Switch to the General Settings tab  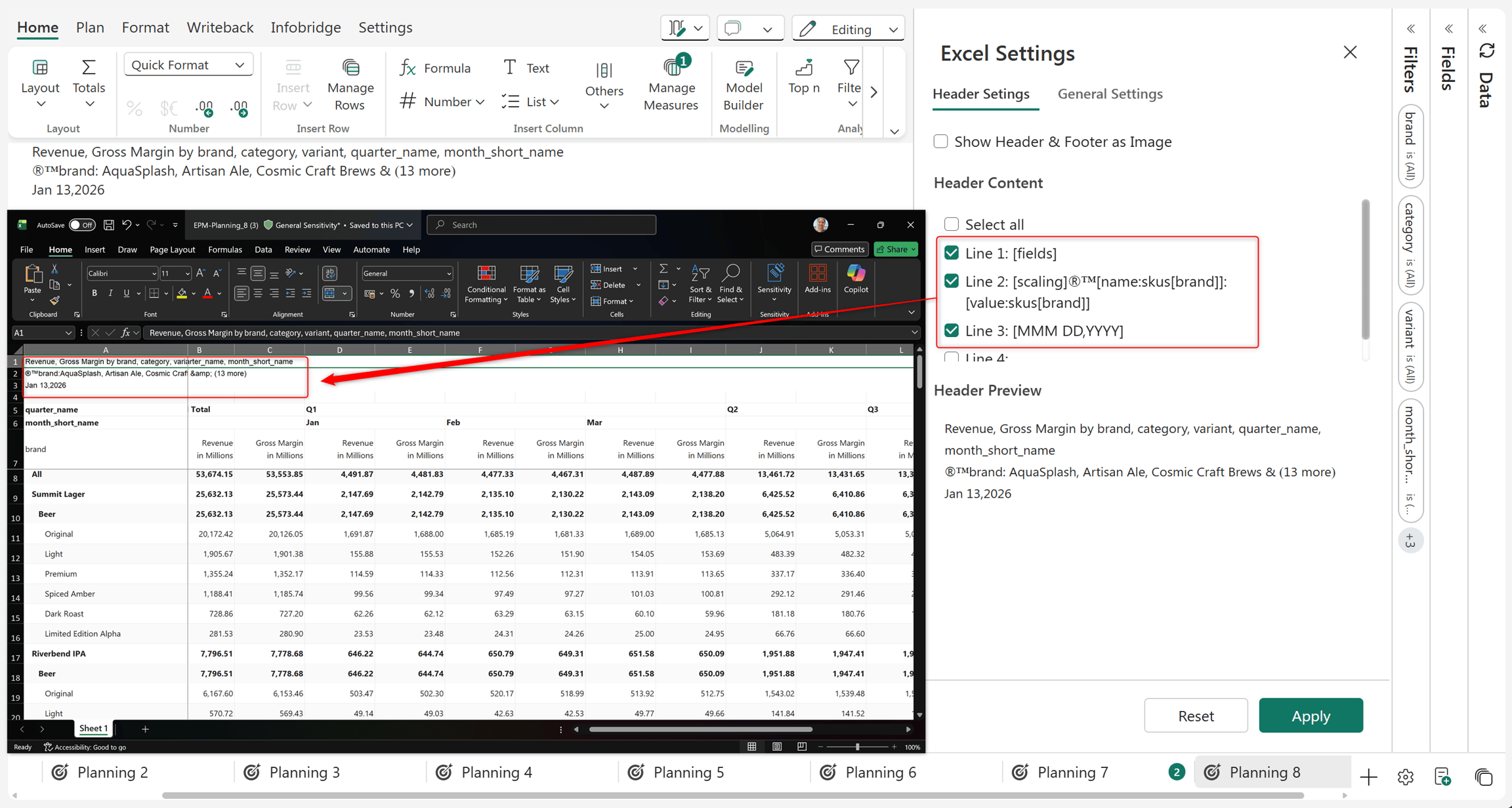point(1110,94)
